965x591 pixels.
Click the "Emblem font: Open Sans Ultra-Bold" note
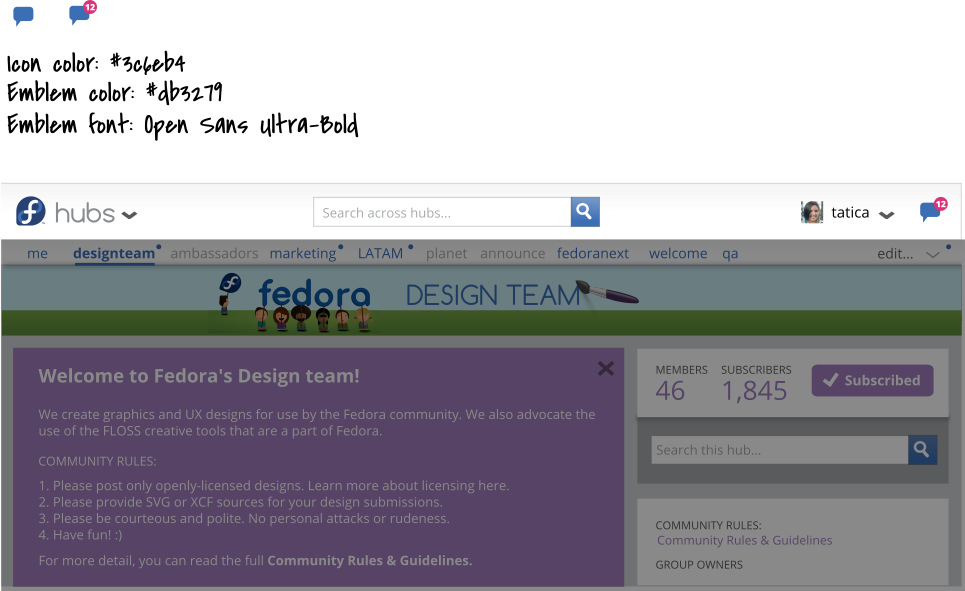coord(182,124)
